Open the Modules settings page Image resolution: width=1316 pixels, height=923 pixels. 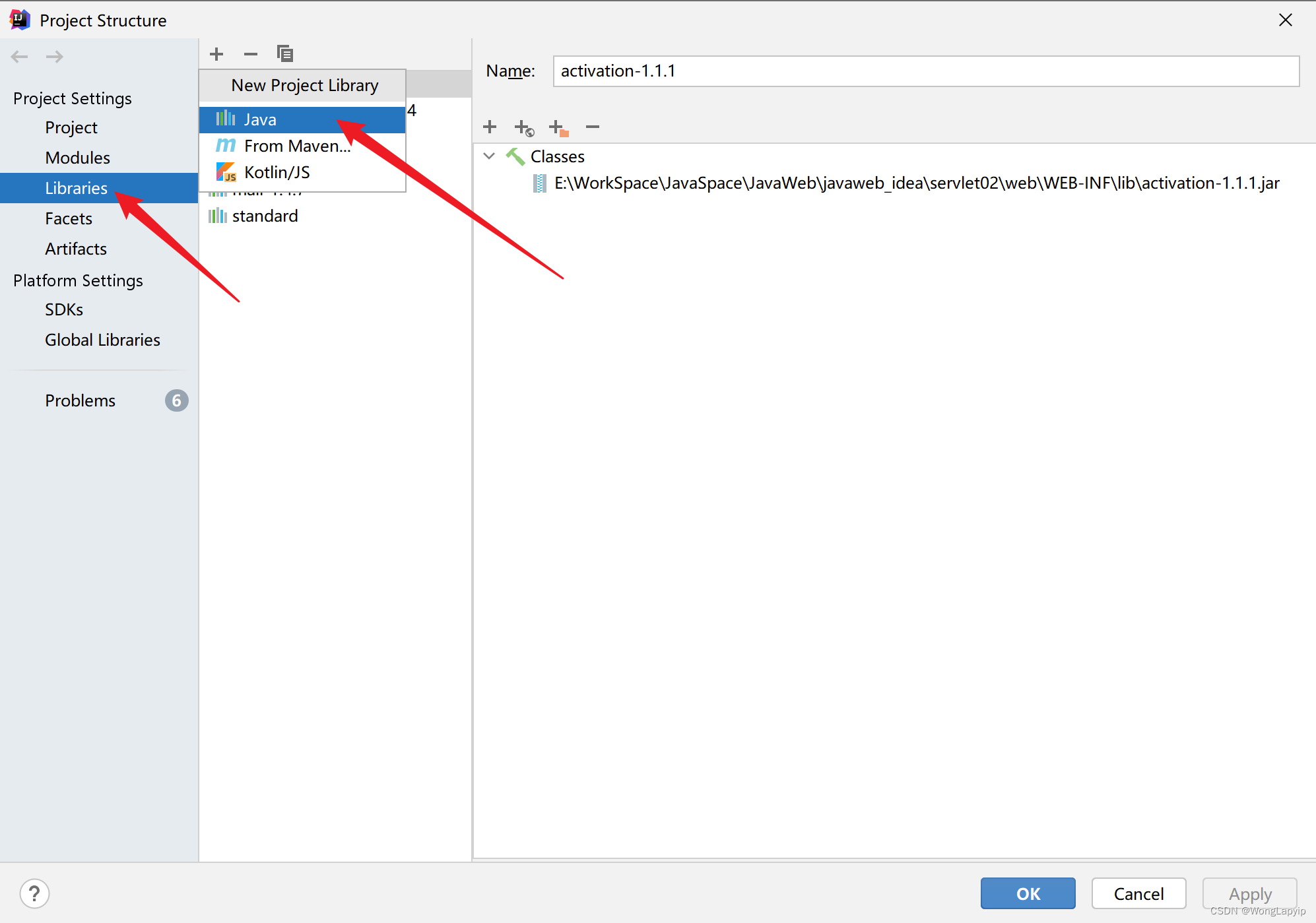pyautogui.click(x=77, y=158)
